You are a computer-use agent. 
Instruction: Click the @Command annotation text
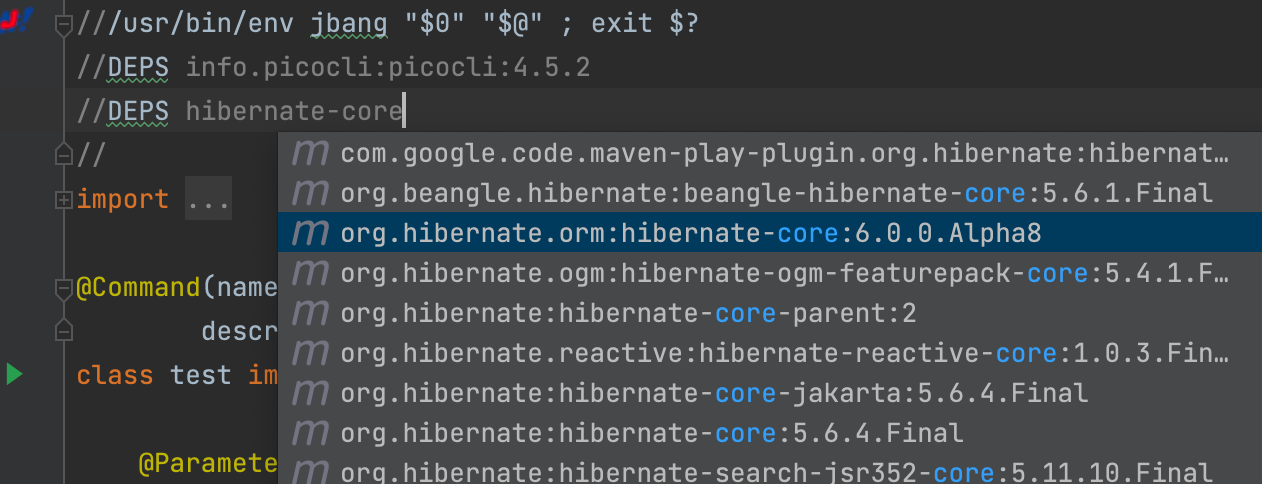139,288
